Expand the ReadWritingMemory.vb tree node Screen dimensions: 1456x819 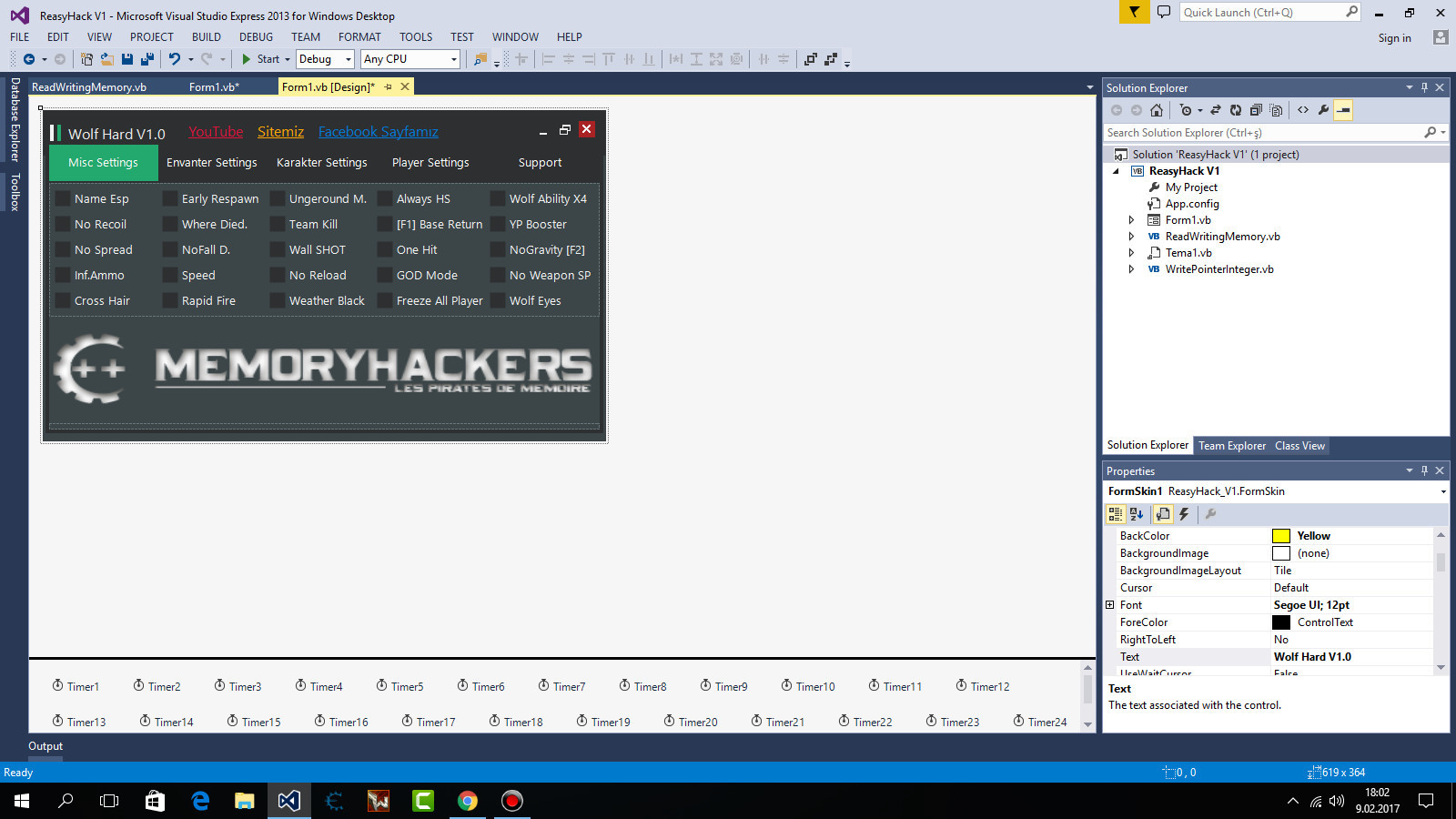1131,237
